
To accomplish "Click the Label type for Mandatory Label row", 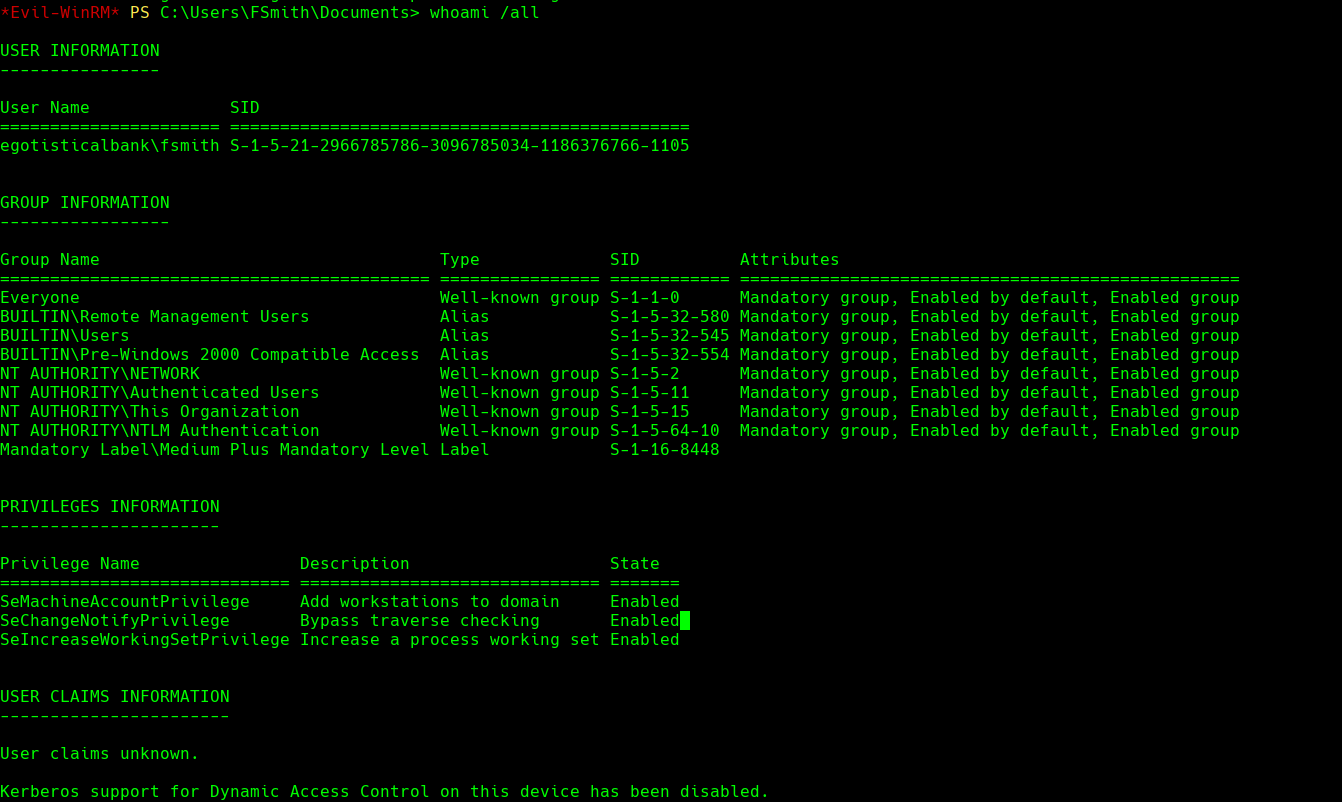I will point(465,449).
